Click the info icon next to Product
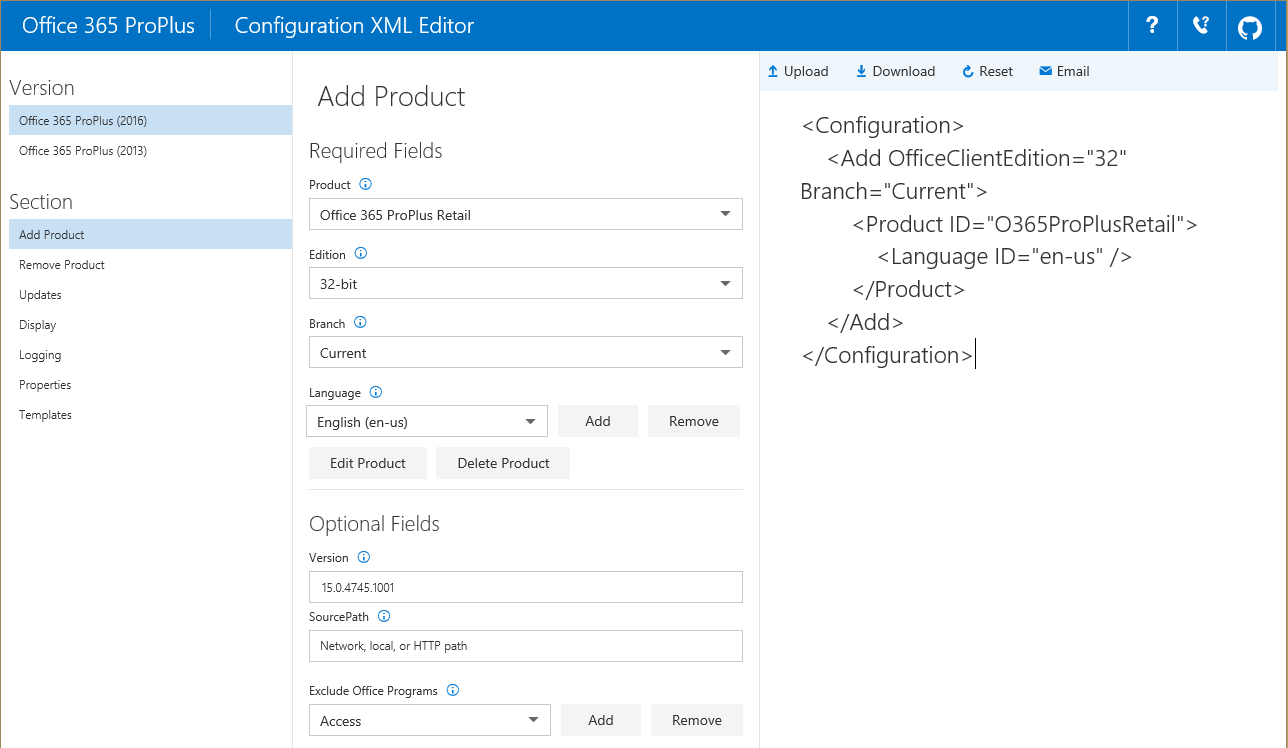The image size is (1288, 748). (365, 185)
